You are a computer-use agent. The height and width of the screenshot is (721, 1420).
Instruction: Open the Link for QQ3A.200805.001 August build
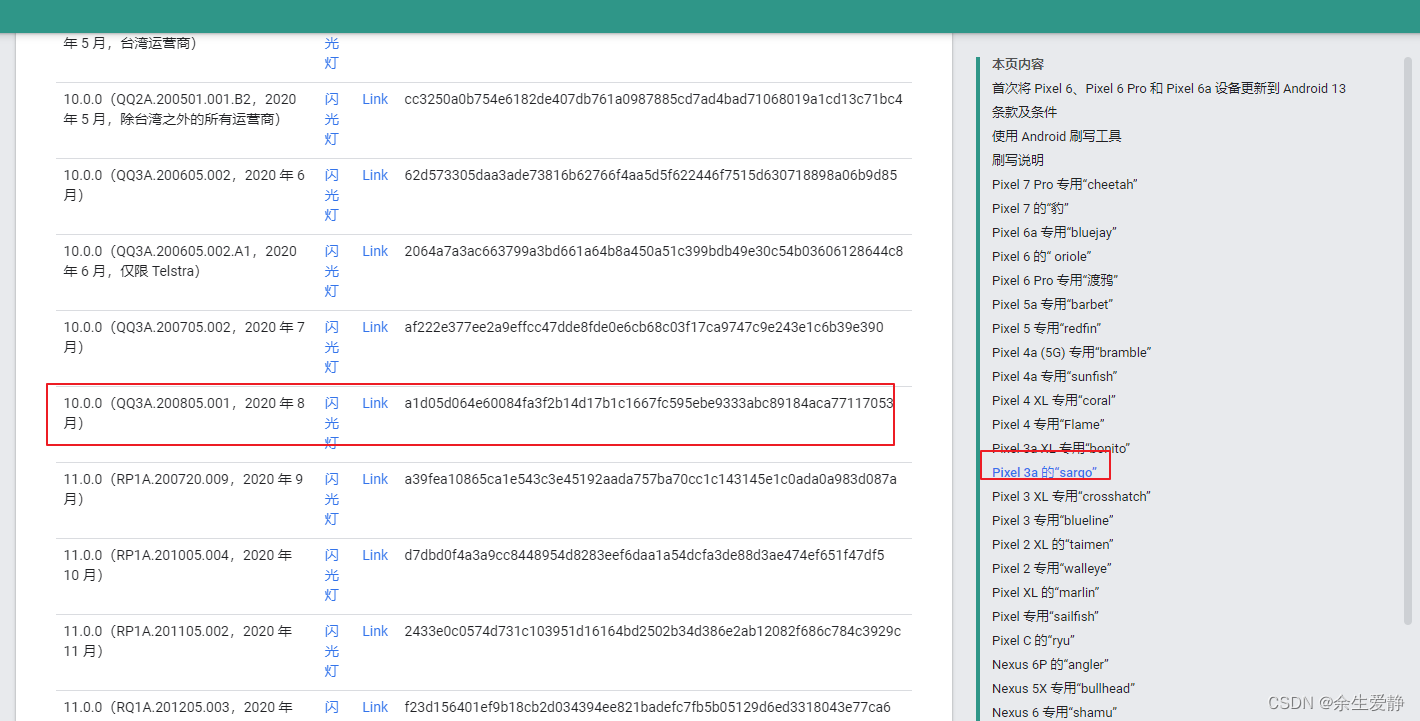click(x=375, y=403)
